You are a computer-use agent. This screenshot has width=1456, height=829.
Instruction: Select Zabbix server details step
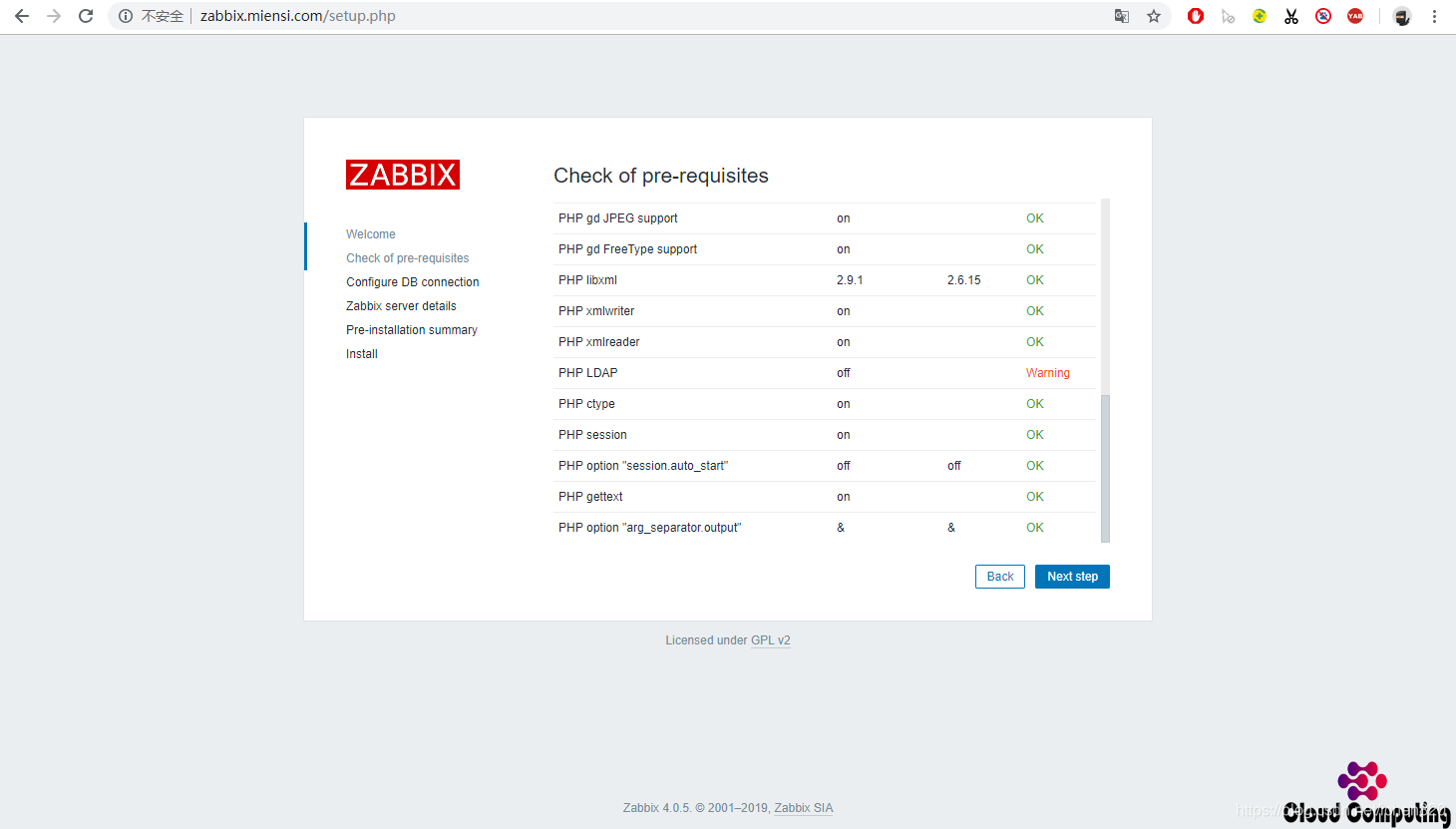click(401, 306)
